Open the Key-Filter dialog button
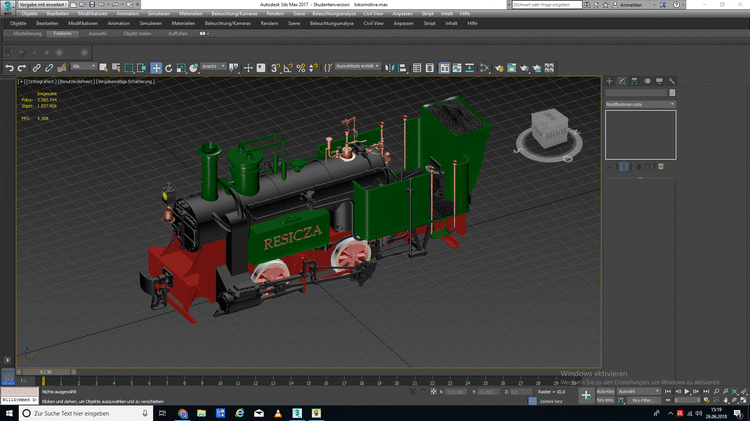The image size is (750, 421). coord(643,400)
